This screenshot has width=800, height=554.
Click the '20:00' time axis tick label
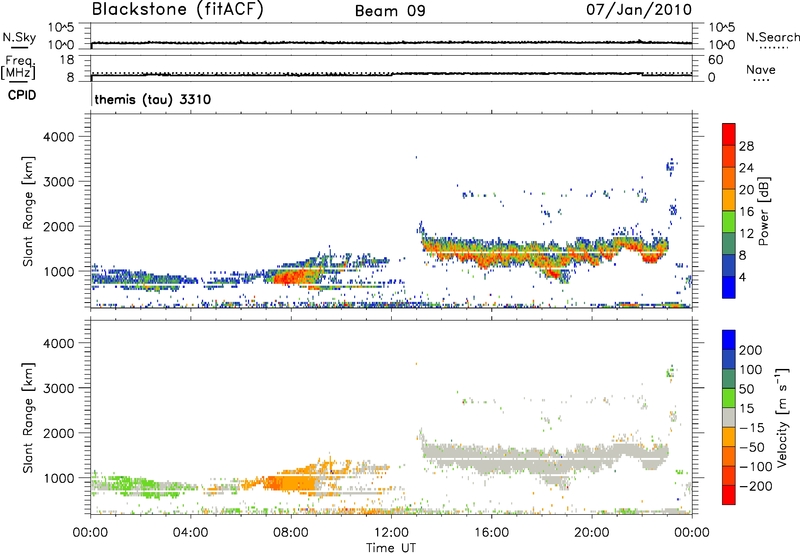[592, 533]
